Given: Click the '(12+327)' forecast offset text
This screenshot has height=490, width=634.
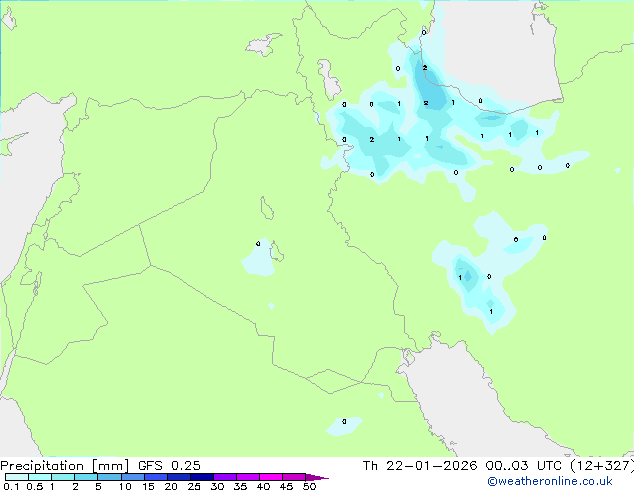Looking at the screenshot, I should click(602, 466).
